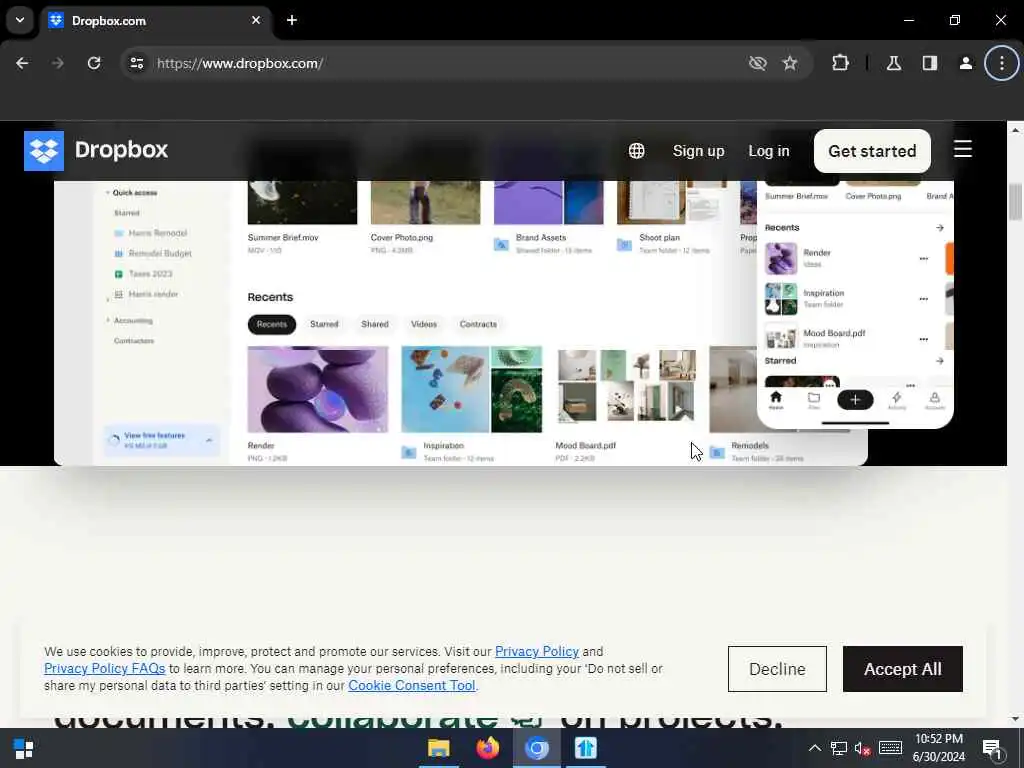
Task: Click the Log in link
Action: click(x=769, y=151)
